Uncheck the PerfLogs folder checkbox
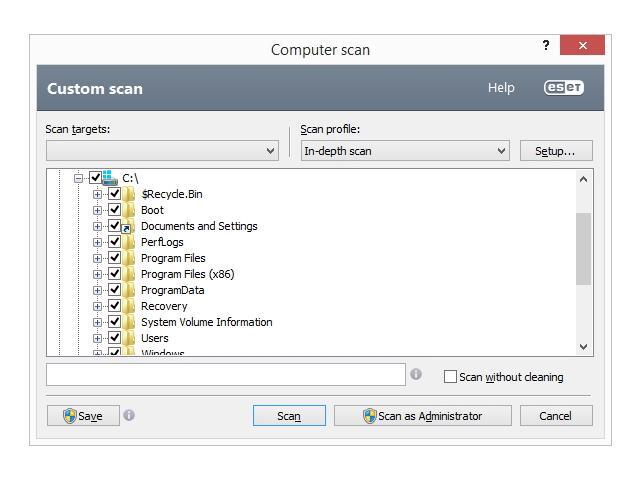This screenshot has height=480, width=640. coord(114,242)
